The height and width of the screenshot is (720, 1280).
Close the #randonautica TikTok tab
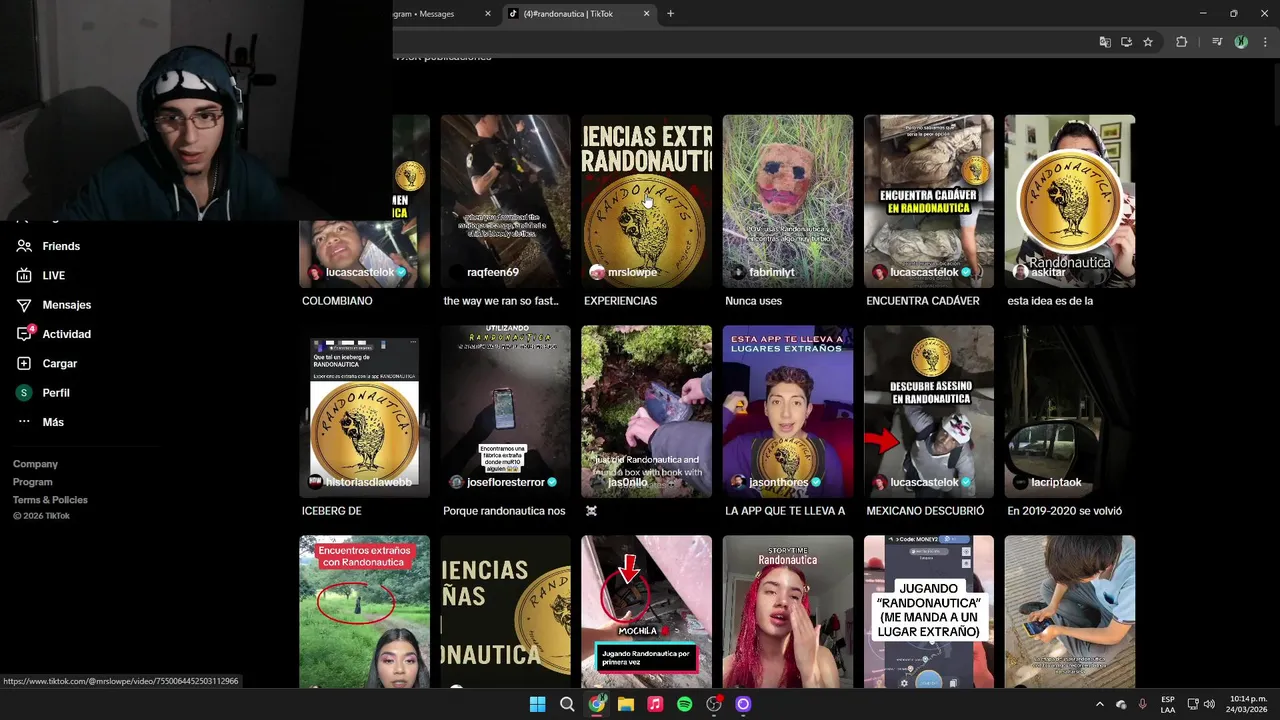646,14
